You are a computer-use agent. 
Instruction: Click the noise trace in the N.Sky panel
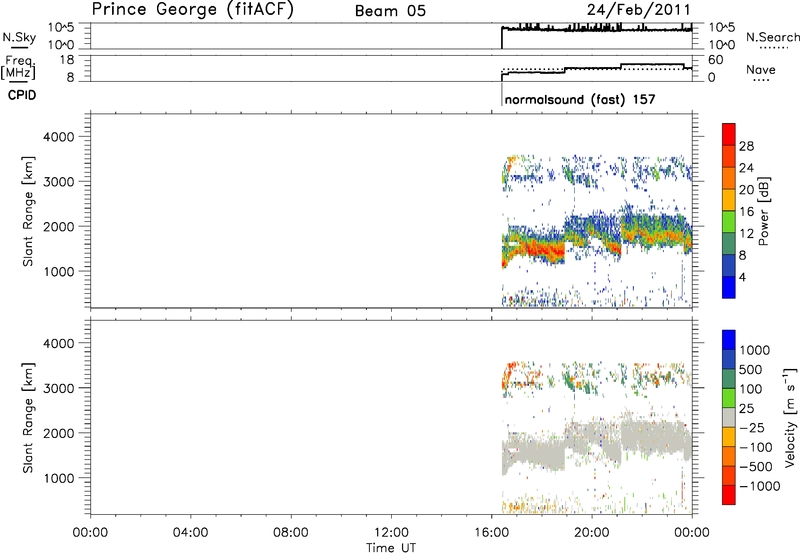click(597, 29)
